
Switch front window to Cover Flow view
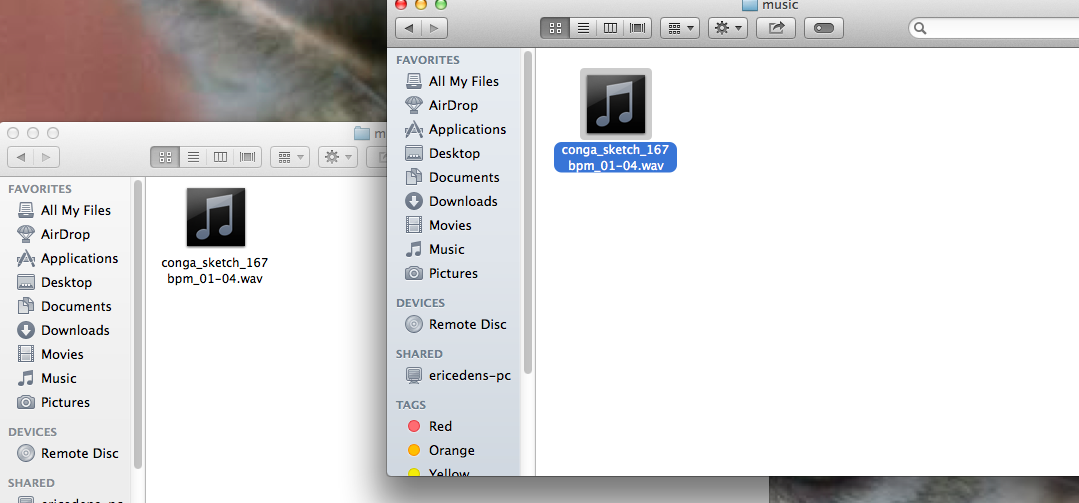click(637, 28)
